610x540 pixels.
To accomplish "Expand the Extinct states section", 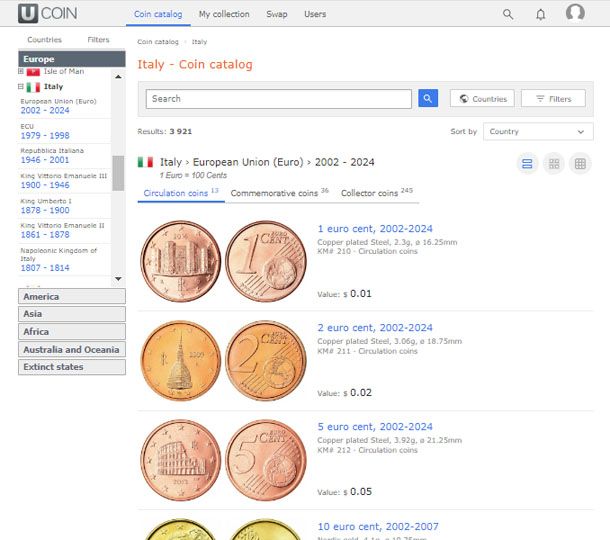I will [x=72, y=367].
